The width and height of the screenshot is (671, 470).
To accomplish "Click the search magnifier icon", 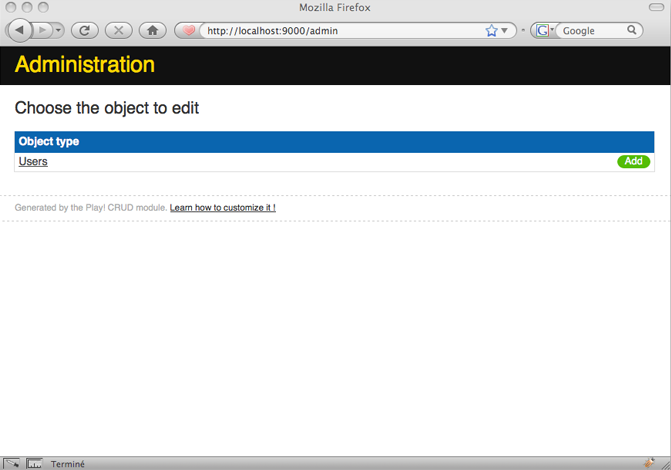I will click(x=633, y=31).
